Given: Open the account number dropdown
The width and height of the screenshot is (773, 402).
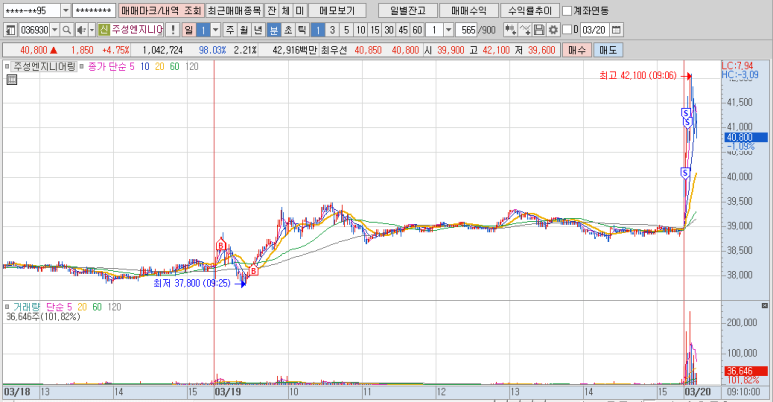Looking at the screenshot, I should tap(66, 10).
